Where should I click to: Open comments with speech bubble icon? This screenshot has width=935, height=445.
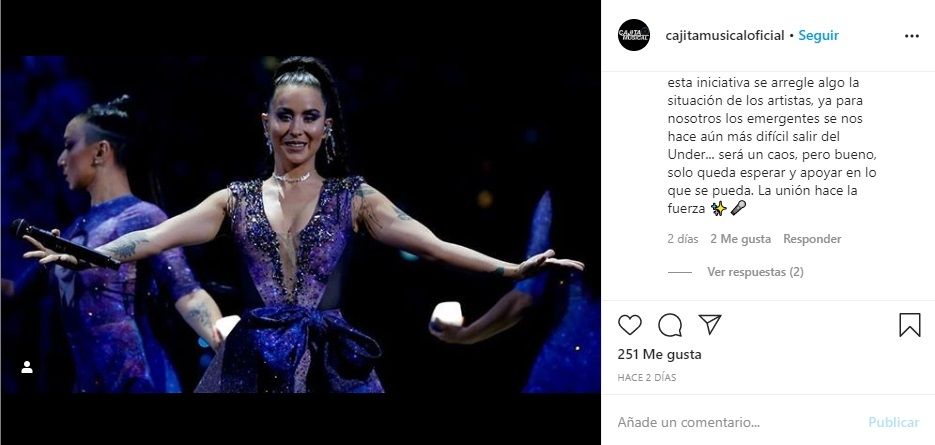(x=670, y=325)
